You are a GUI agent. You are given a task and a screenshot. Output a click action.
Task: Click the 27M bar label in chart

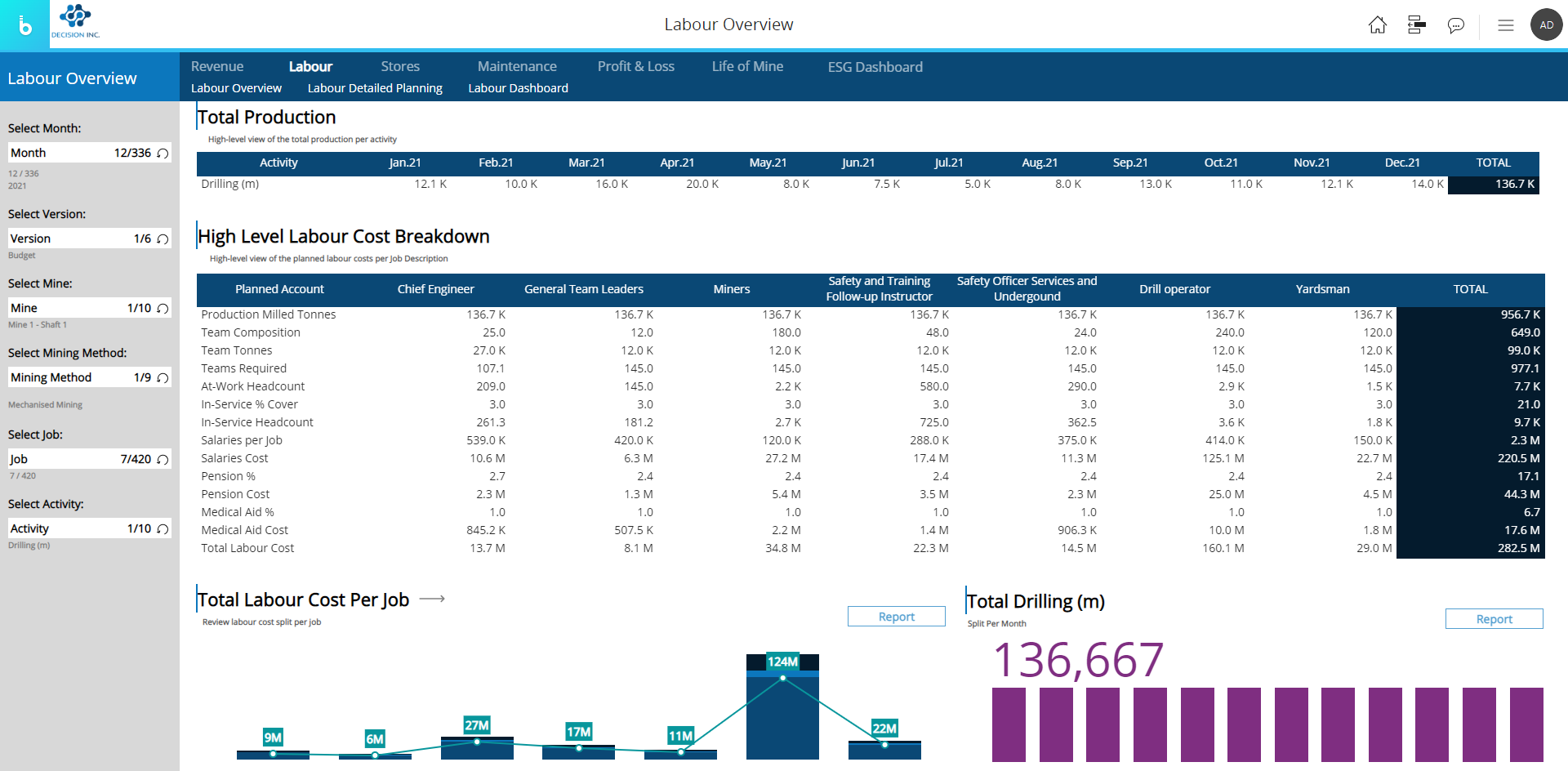click(477, 725)
